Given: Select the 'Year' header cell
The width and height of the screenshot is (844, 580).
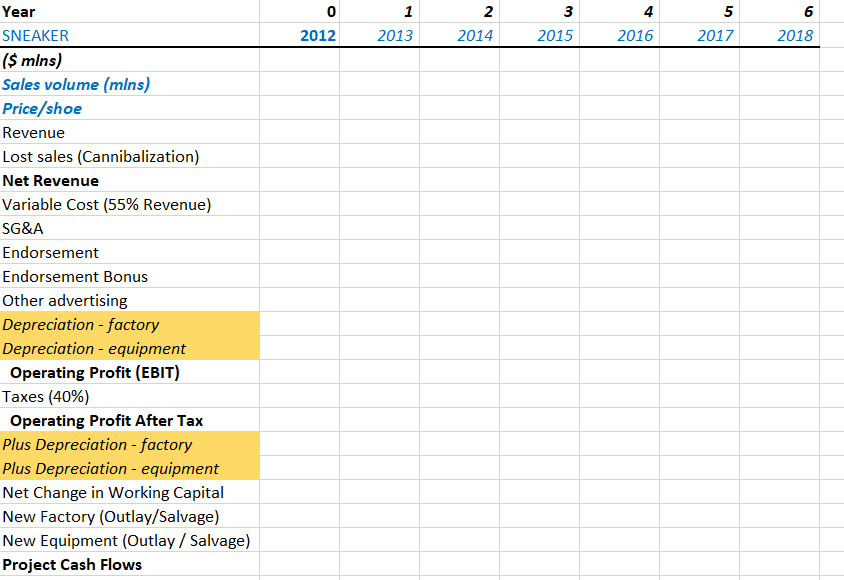Looking at the screenshot, I should click(130, 11).
